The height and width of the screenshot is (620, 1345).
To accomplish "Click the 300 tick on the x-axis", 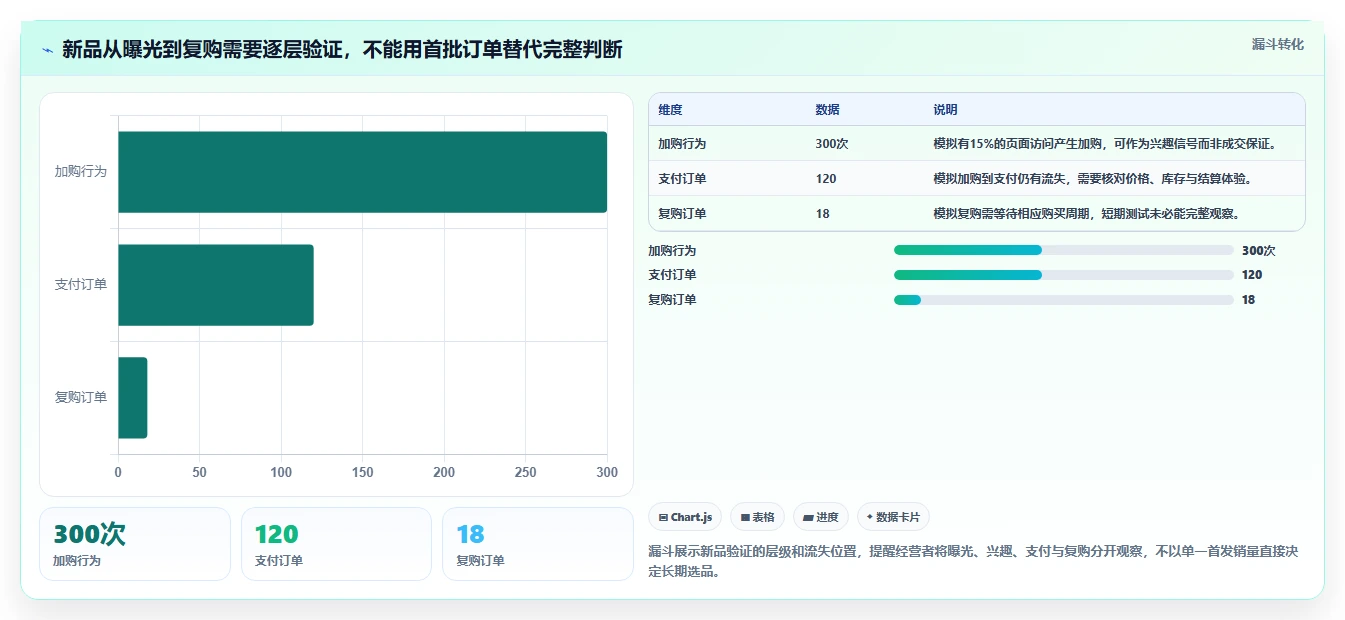I will tap(606, 473).
